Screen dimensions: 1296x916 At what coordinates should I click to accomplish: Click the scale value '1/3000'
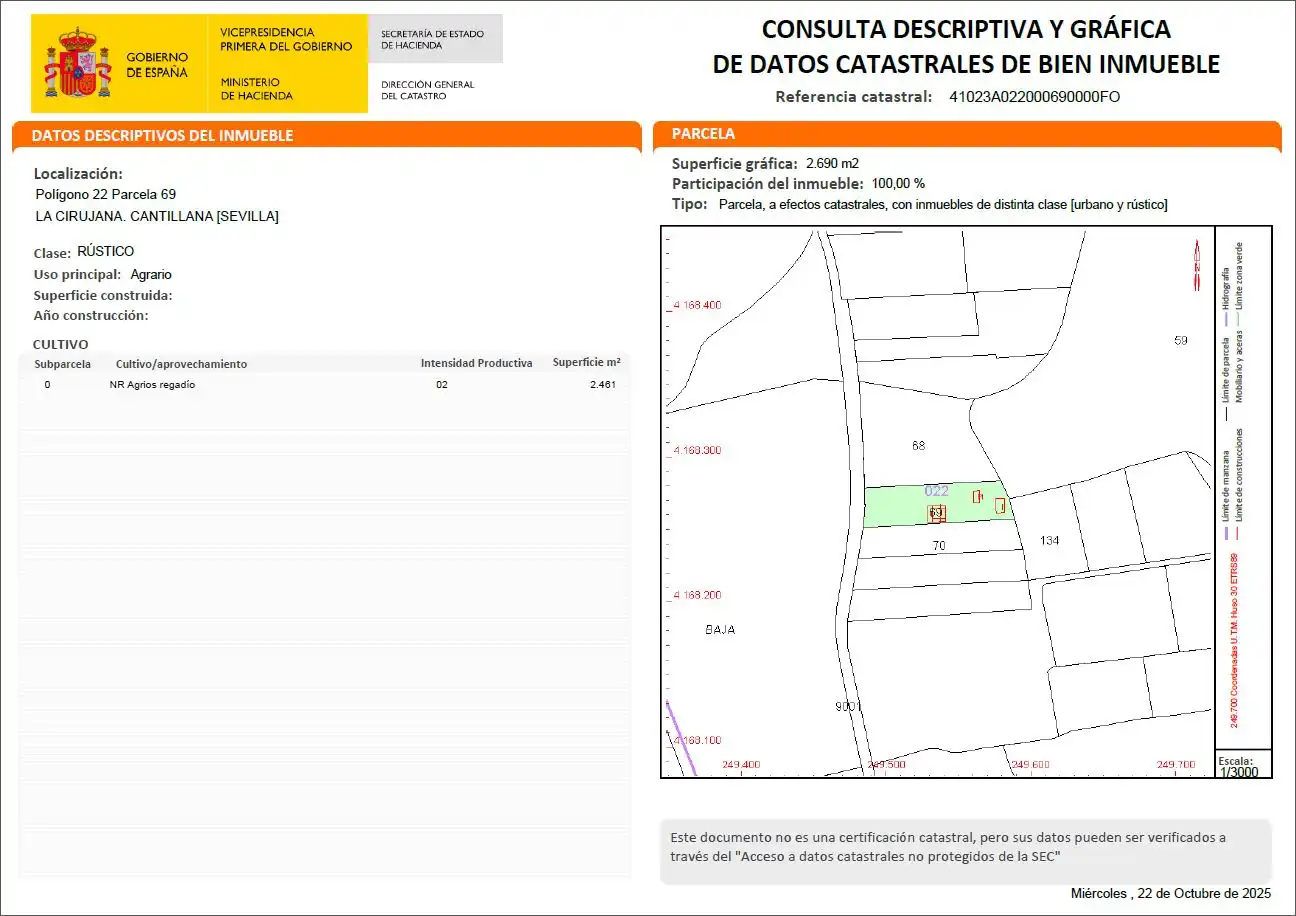1239,772
